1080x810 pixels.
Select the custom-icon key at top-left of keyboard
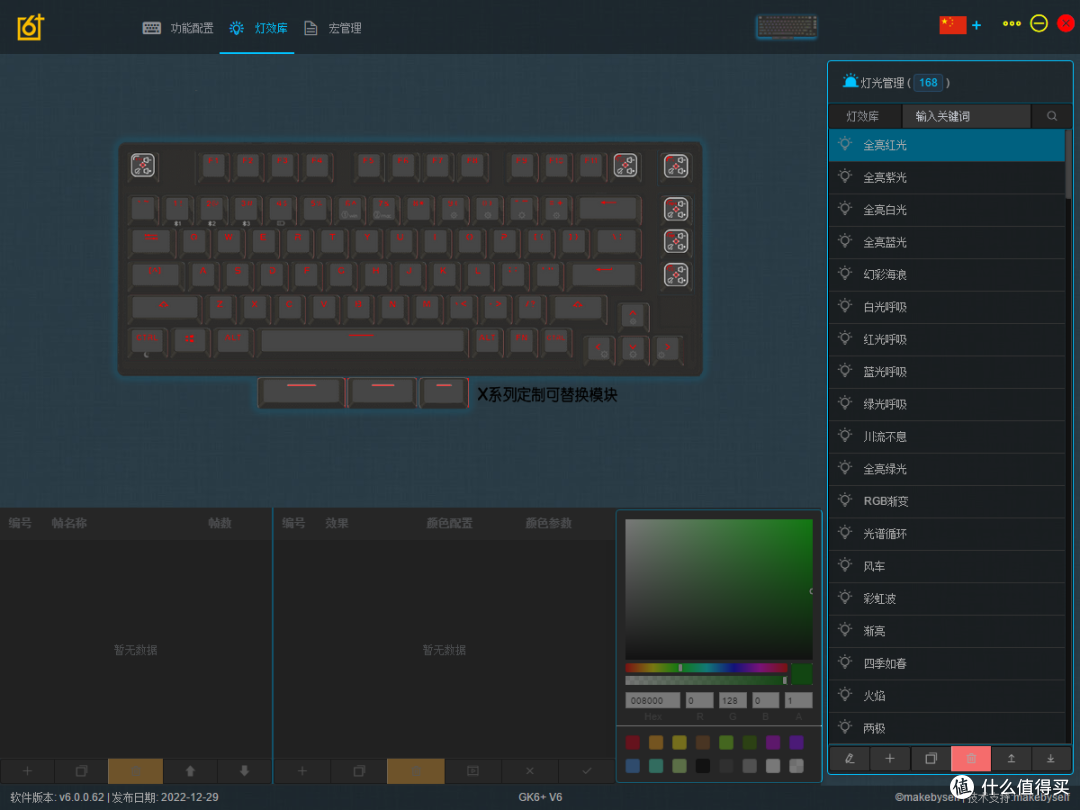coord(143,165)
